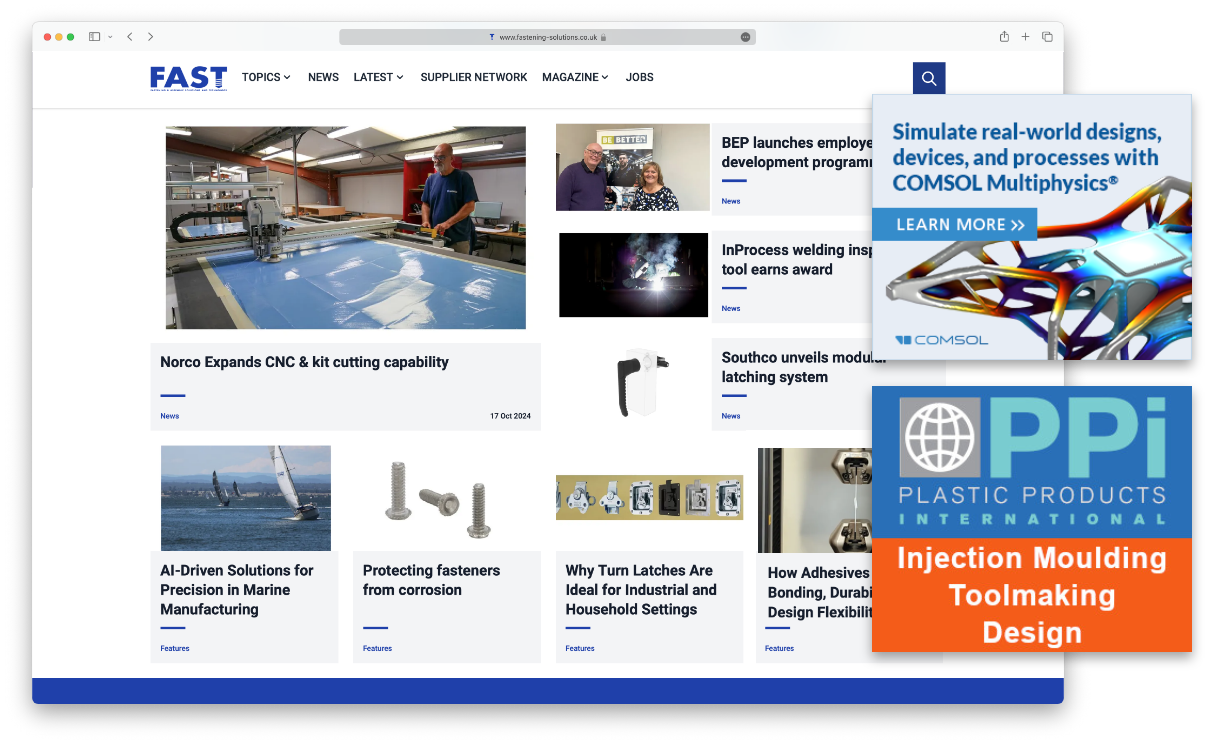Open the SUPPLIER NETWORK menu item
The image size is (1210, 744).
pyautogui.click(x=473, y=77)
